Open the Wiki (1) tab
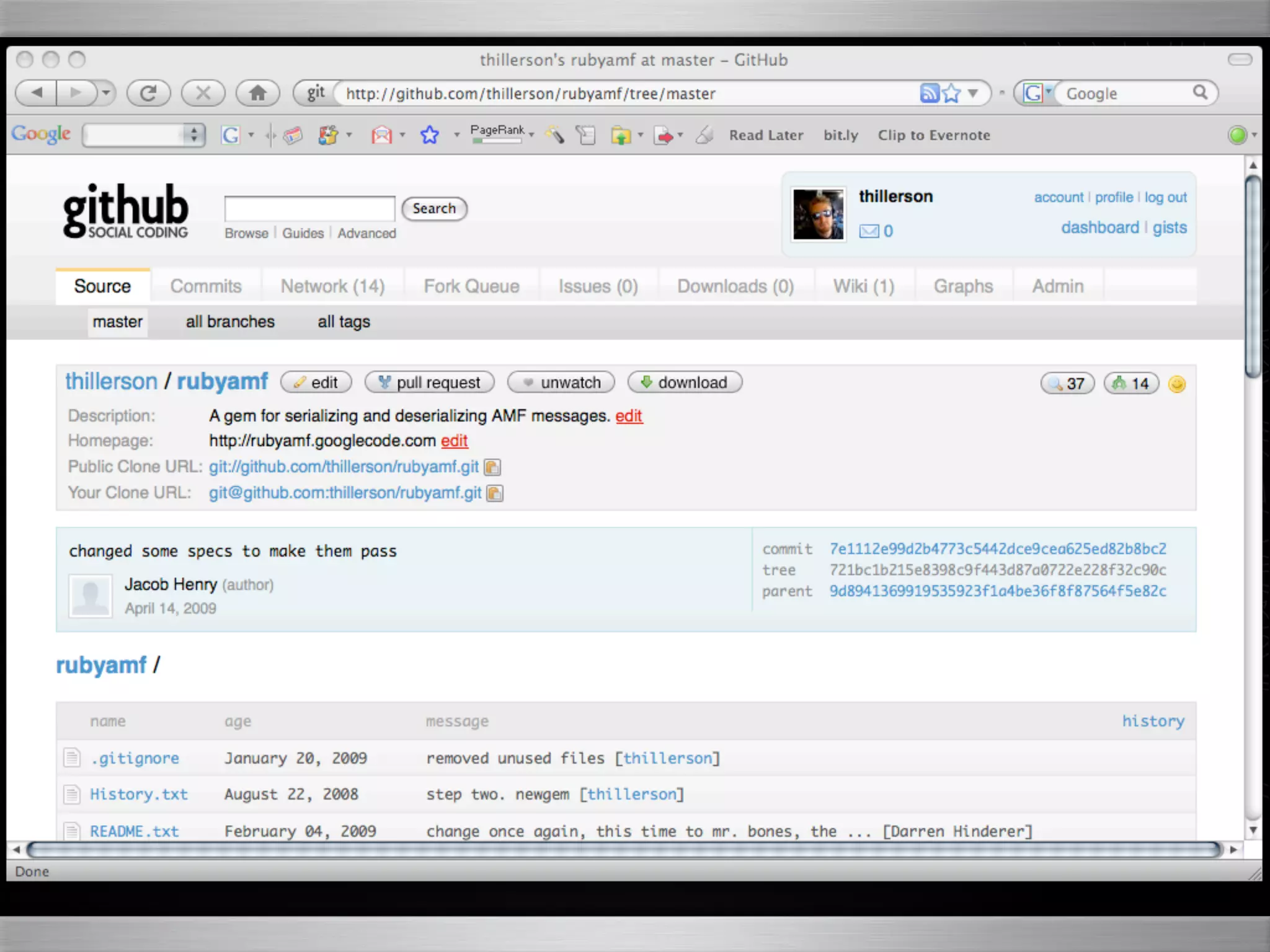 pos(863,286)
